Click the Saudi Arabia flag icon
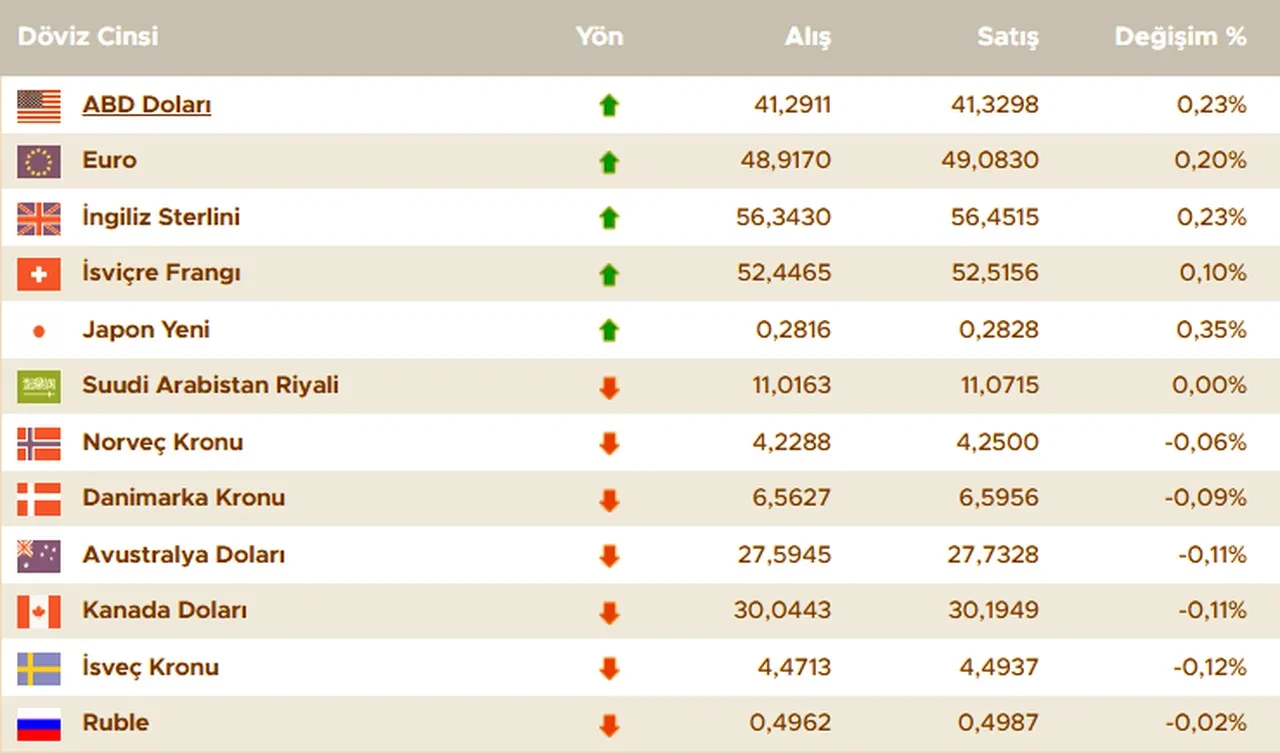The width and height of the screenshot is (1280, 753). point(37,386)
